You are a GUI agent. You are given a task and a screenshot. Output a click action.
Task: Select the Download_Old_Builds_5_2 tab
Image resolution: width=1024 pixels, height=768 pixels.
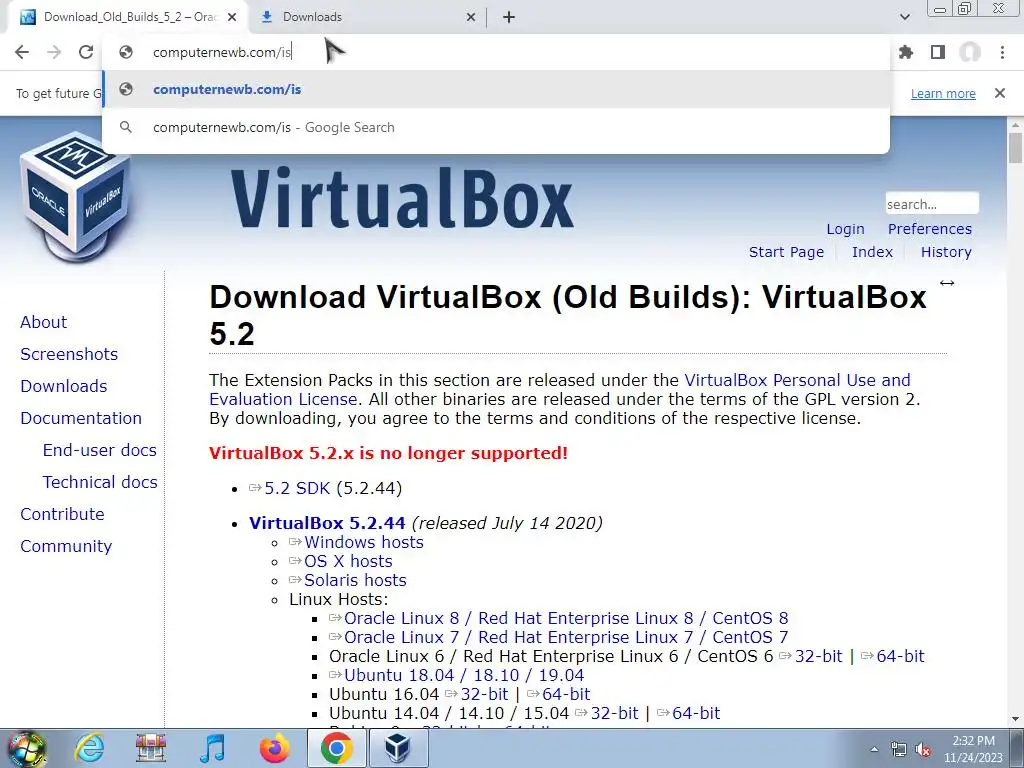[129, 17]
